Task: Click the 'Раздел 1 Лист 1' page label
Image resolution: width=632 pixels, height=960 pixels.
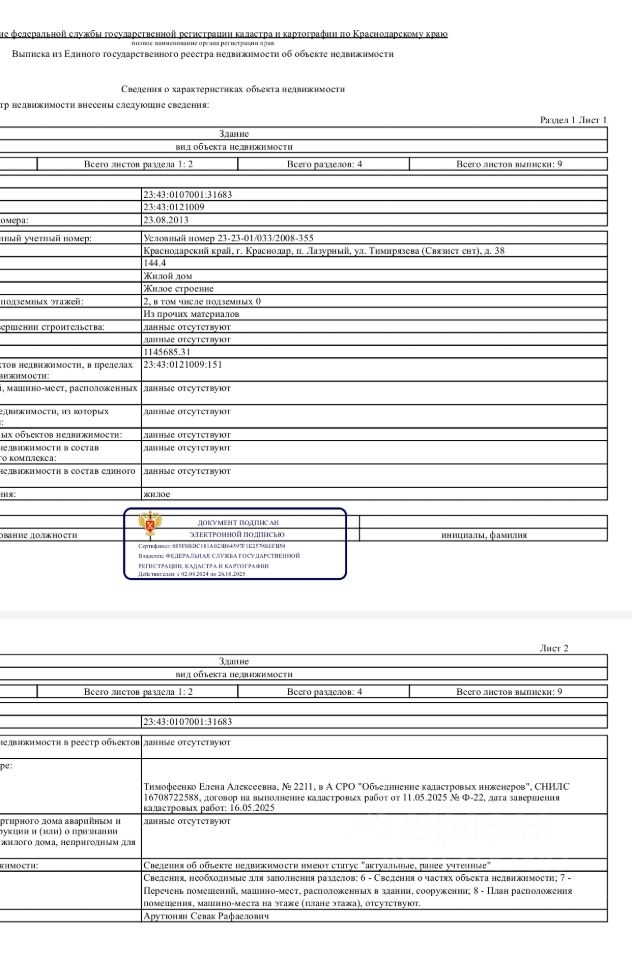Action: pos(573,120)
